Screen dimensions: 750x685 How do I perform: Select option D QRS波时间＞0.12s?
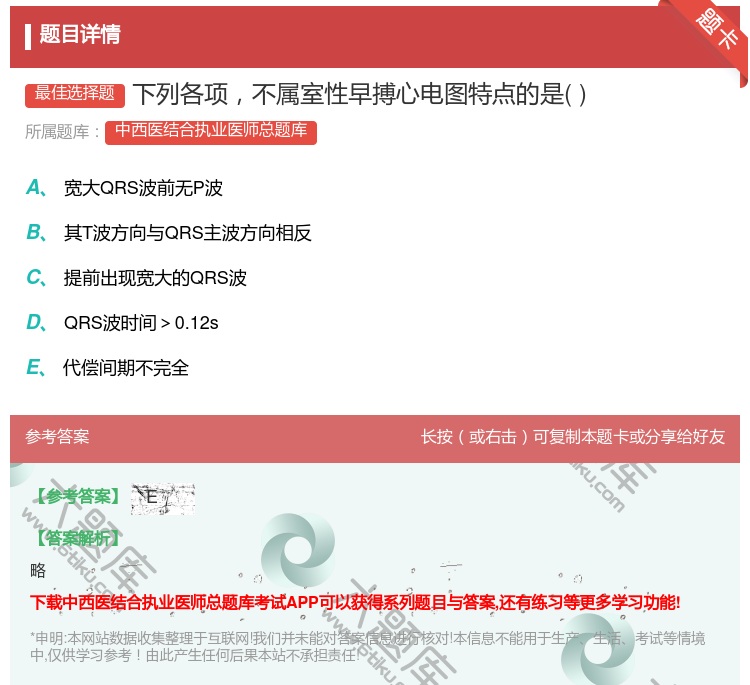(122, 323)
